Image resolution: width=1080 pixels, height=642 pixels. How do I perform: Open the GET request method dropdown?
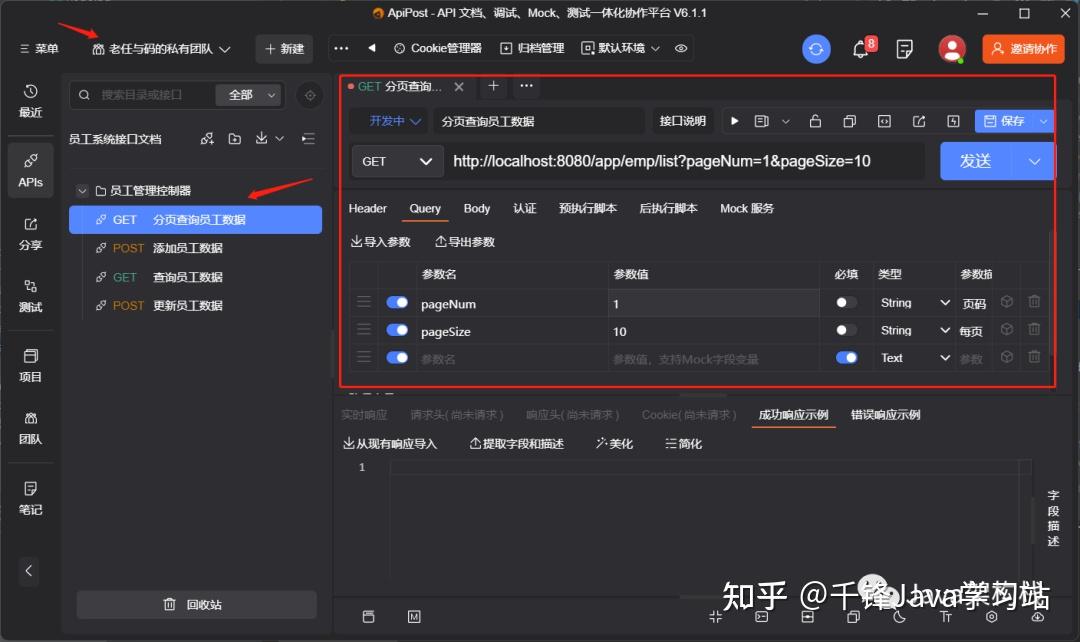[x=396, y=160]
